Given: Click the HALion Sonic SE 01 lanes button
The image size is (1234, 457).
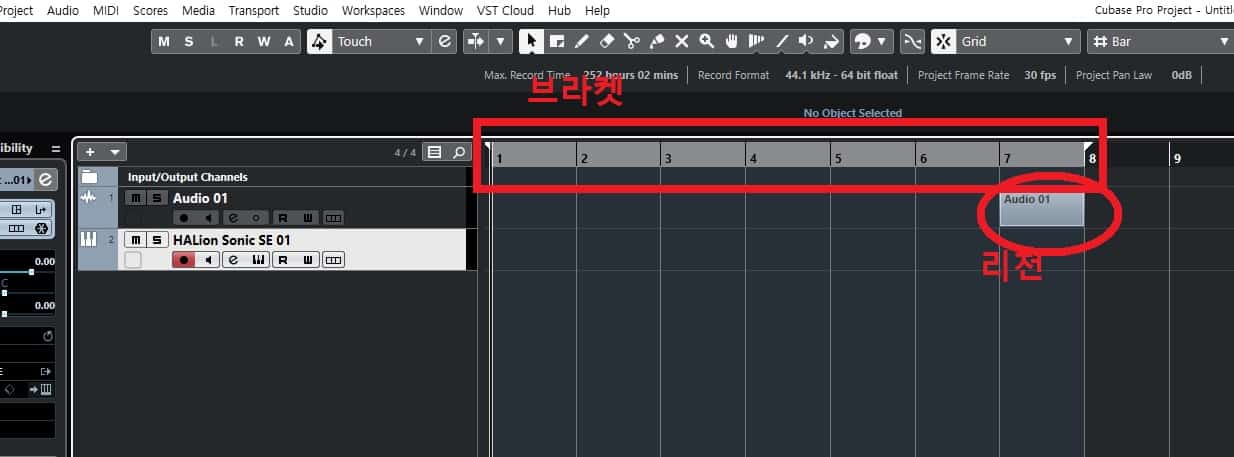Looking at the screenshot, I should coord(334,260).
